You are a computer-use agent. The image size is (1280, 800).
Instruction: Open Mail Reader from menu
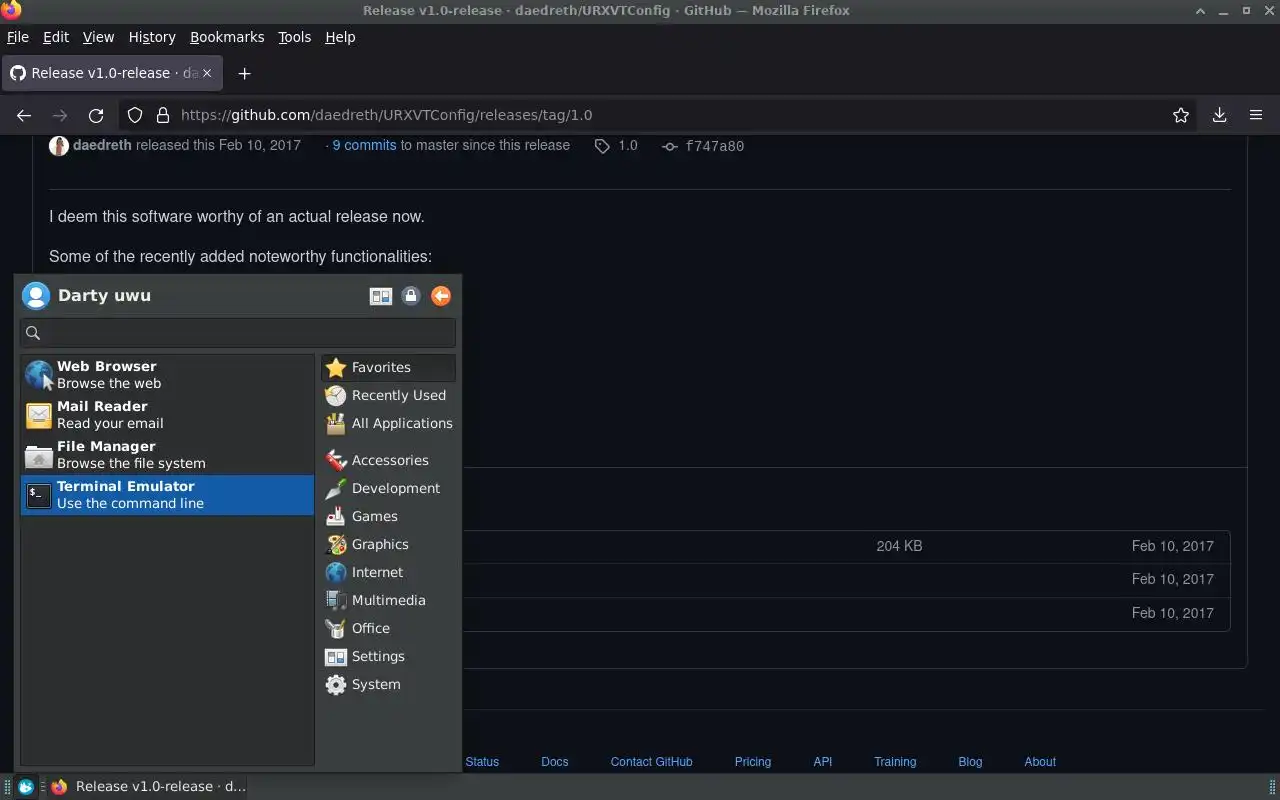tap(167, 415)
